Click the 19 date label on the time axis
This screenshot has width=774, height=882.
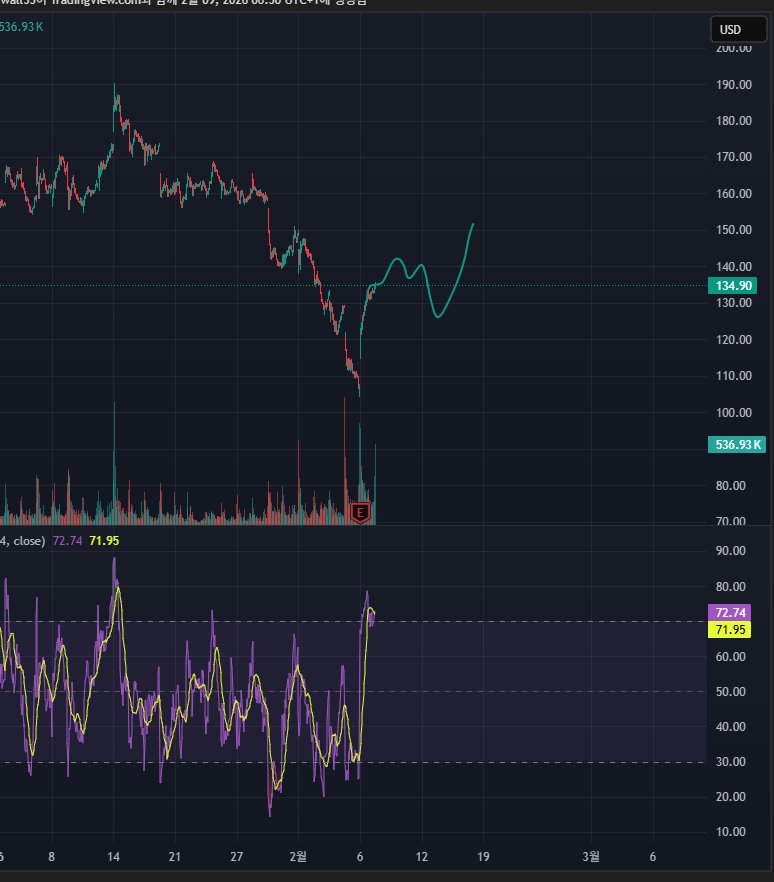point(483,857)
